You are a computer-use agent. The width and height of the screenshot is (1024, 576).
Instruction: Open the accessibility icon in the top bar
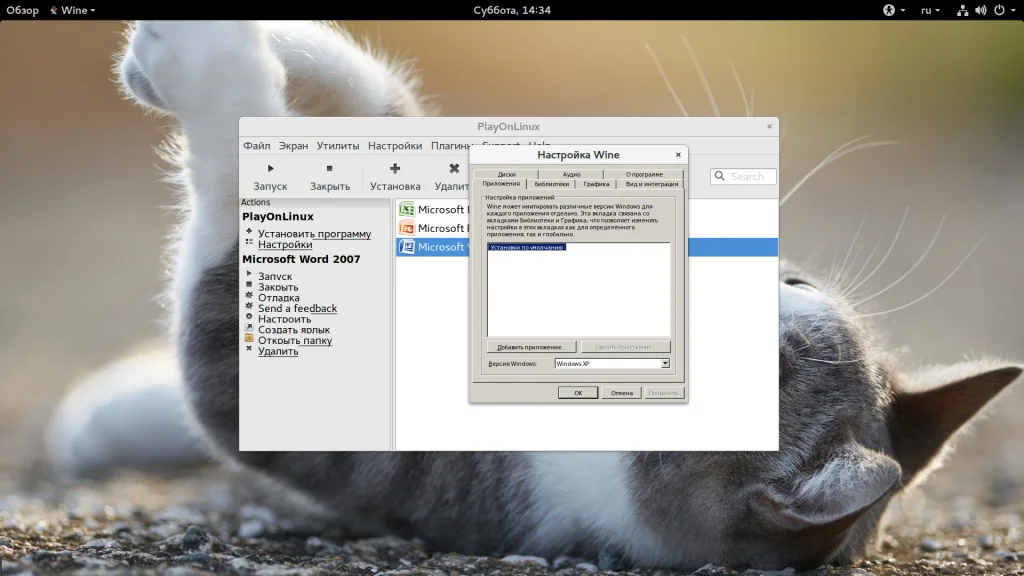888,10
